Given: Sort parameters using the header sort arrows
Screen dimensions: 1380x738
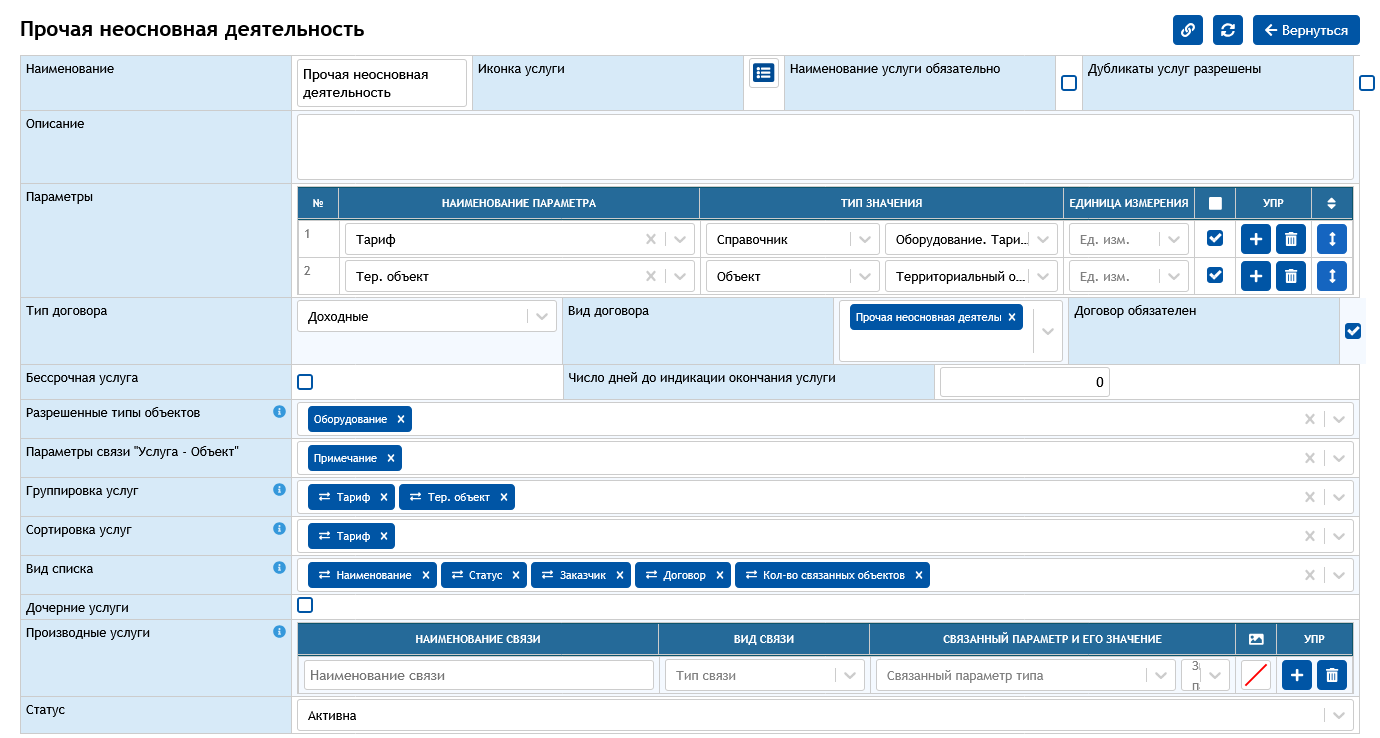Looking at the screenshot, I should pyautogui.click(x=1331, y=203).
